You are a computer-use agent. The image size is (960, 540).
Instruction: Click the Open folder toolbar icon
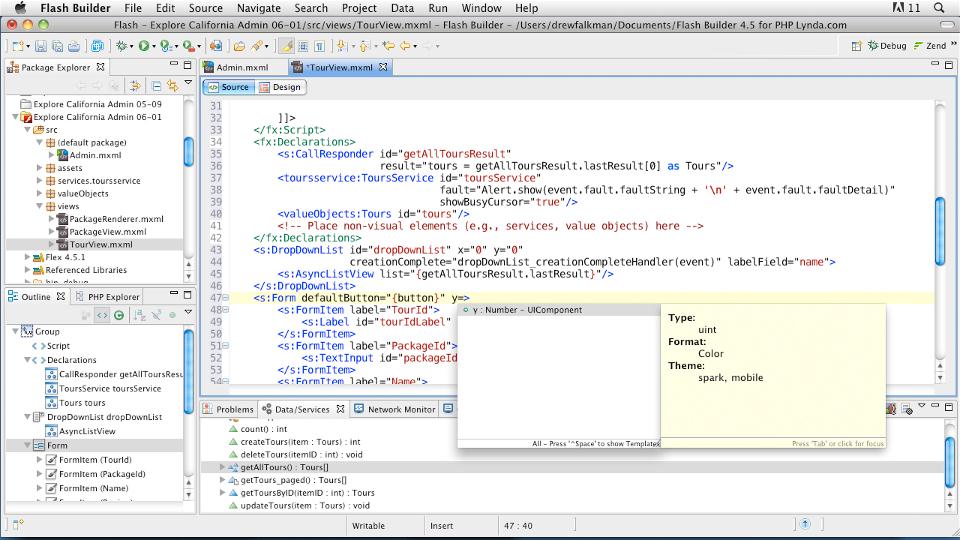coord(239,46)
